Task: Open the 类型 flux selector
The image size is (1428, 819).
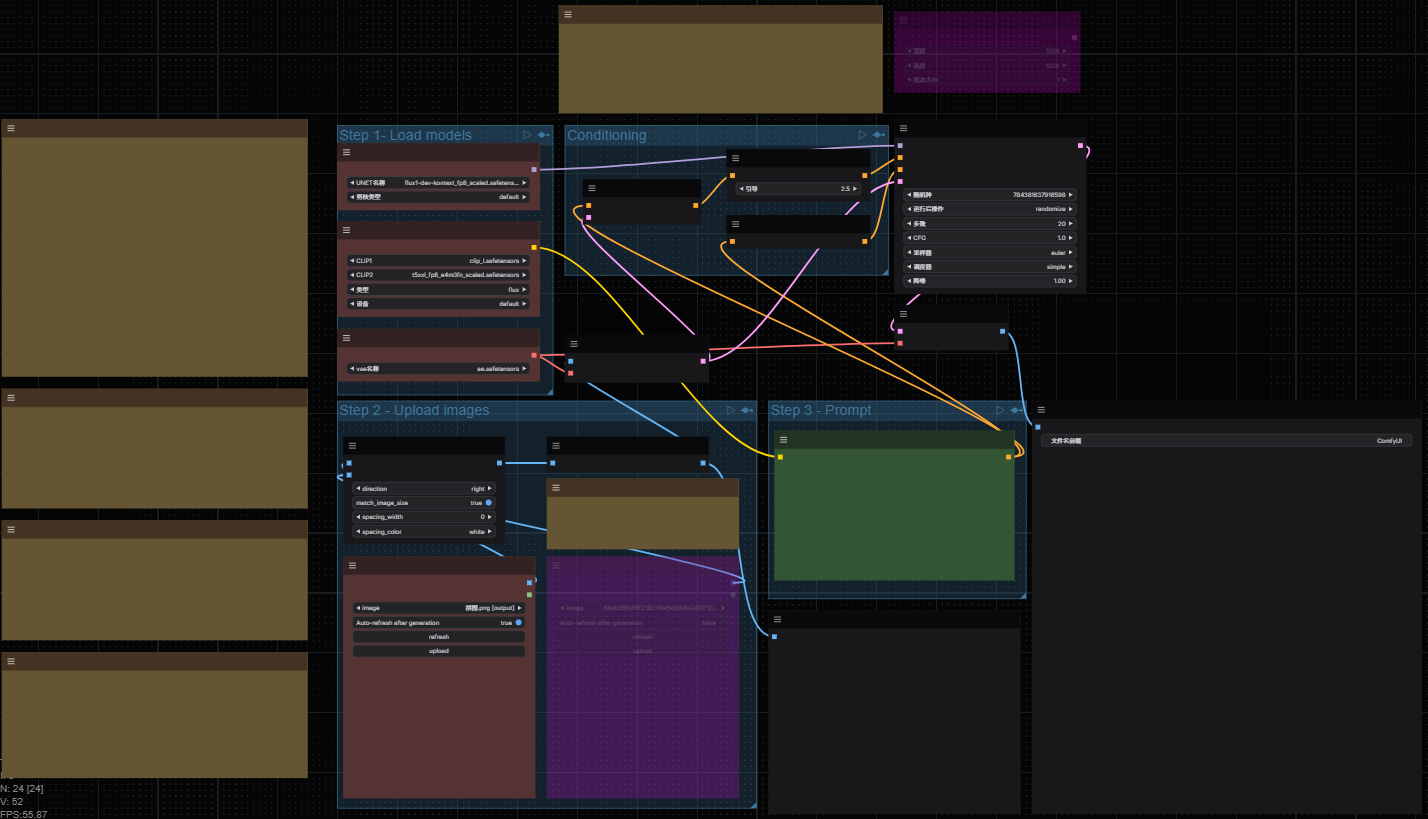Action: click(439, 289)
